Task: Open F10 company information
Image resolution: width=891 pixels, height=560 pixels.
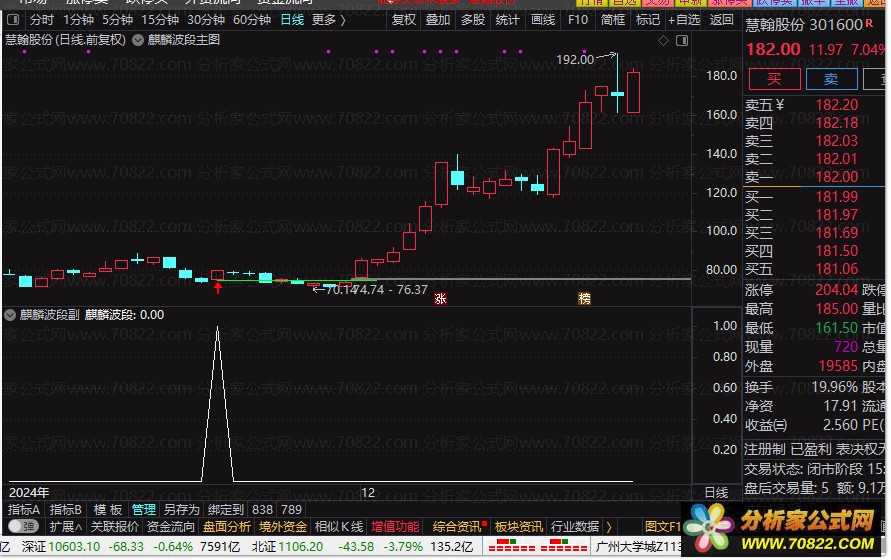Action: pos(578,20)
